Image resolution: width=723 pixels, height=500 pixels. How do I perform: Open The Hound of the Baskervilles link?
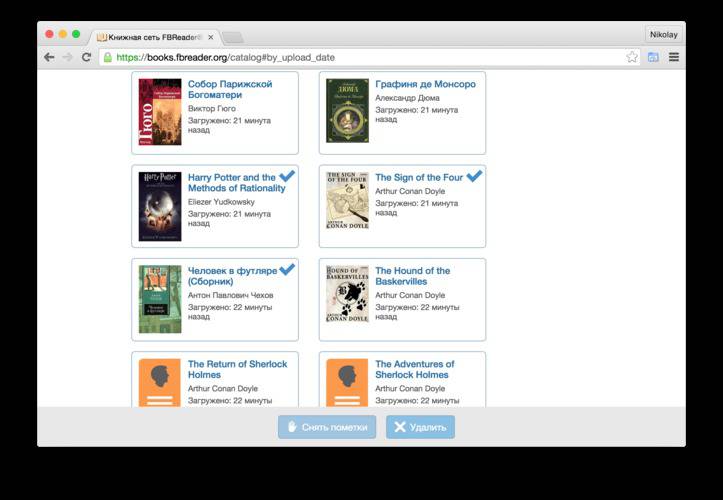coord(413,276)
